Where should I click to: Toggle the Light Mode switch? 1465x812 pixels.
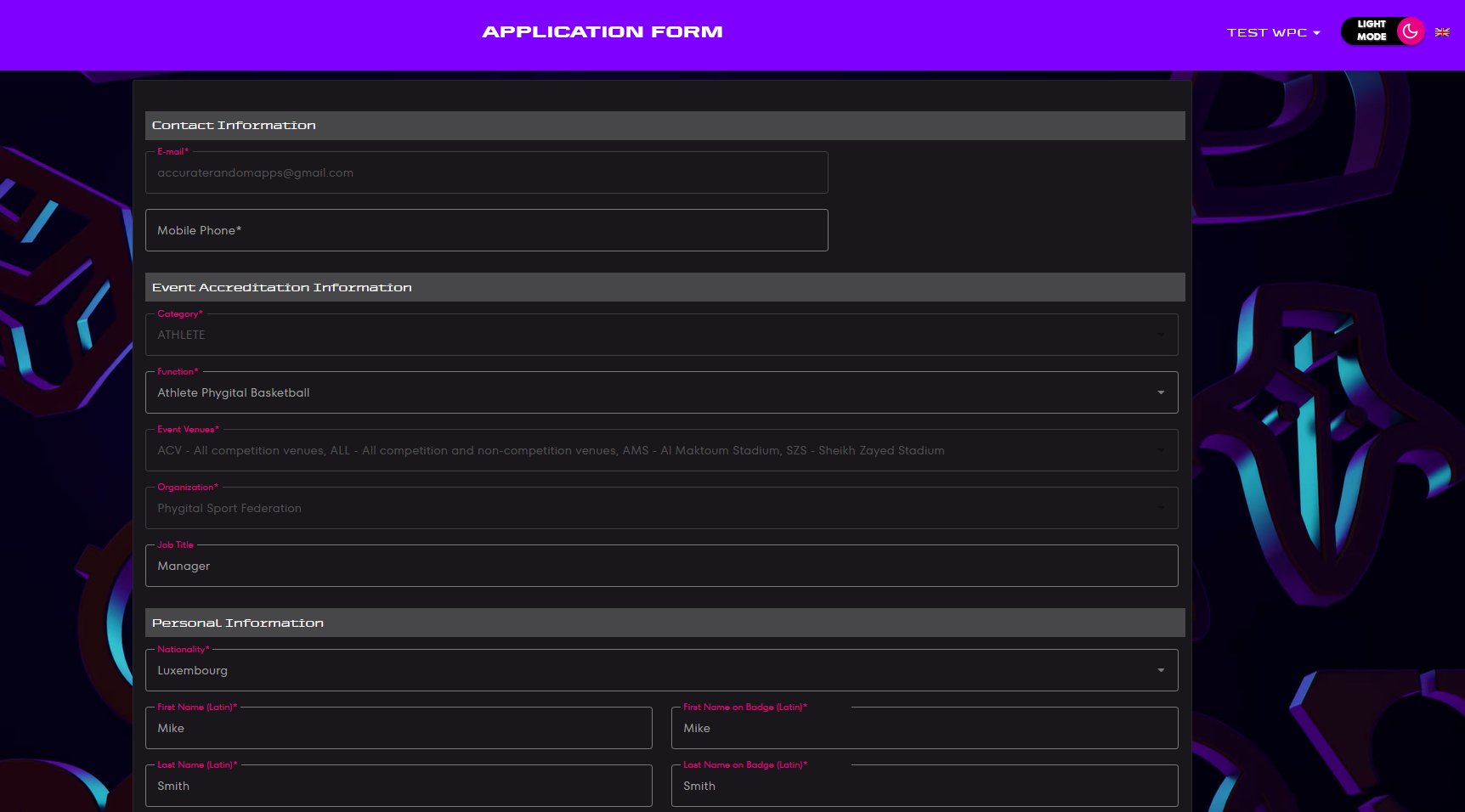1383,31
